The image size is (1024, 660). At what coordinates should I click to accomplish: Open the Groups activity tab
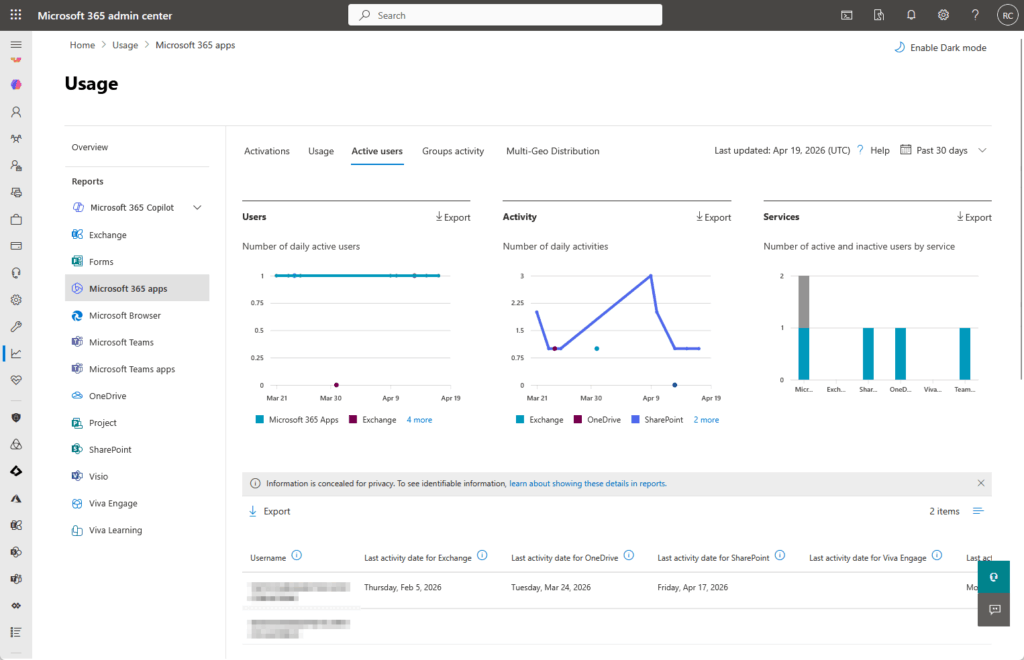(x=453, y=151)
